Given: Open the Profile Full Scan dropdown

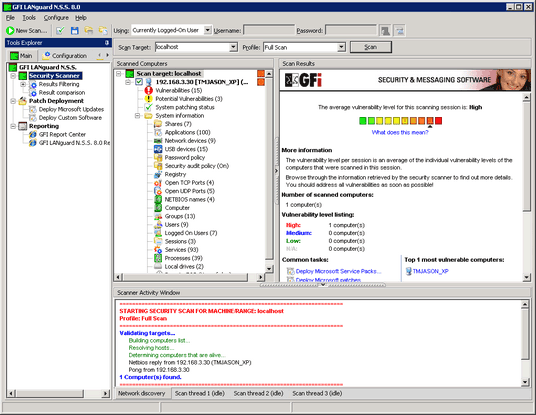Looking at the screenshot, I should [x=341, y=47].
